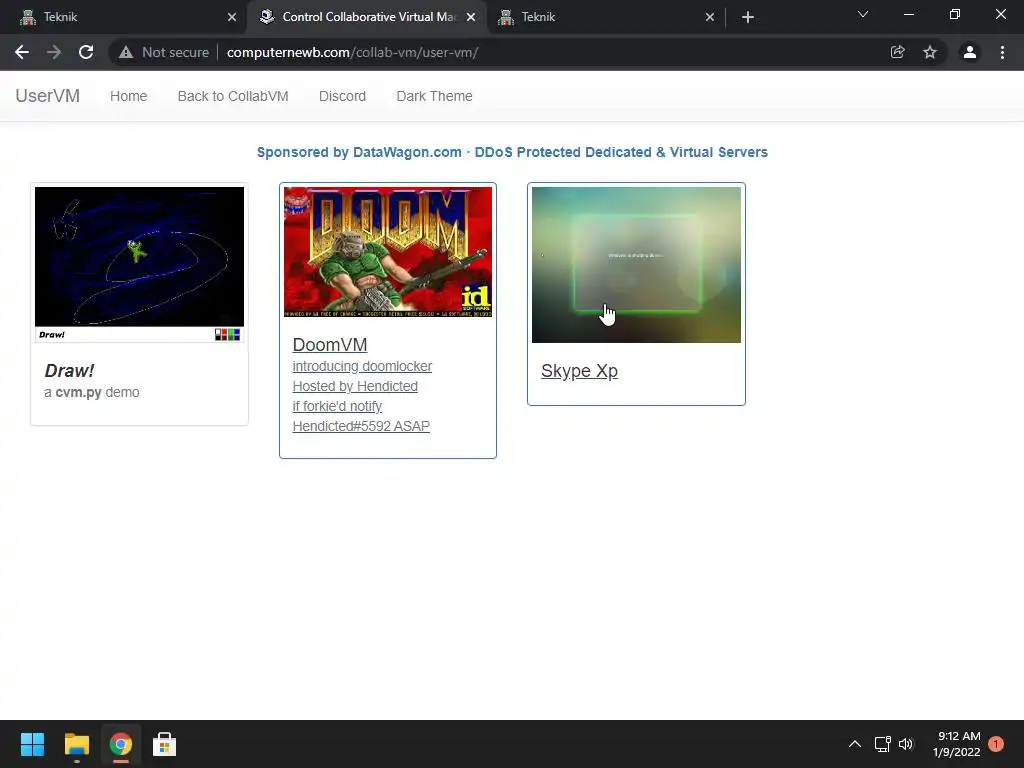This screenshot has height=768, width=1024.
Task: Click the share page icon in address bar
Action: [x=898, y=52]
